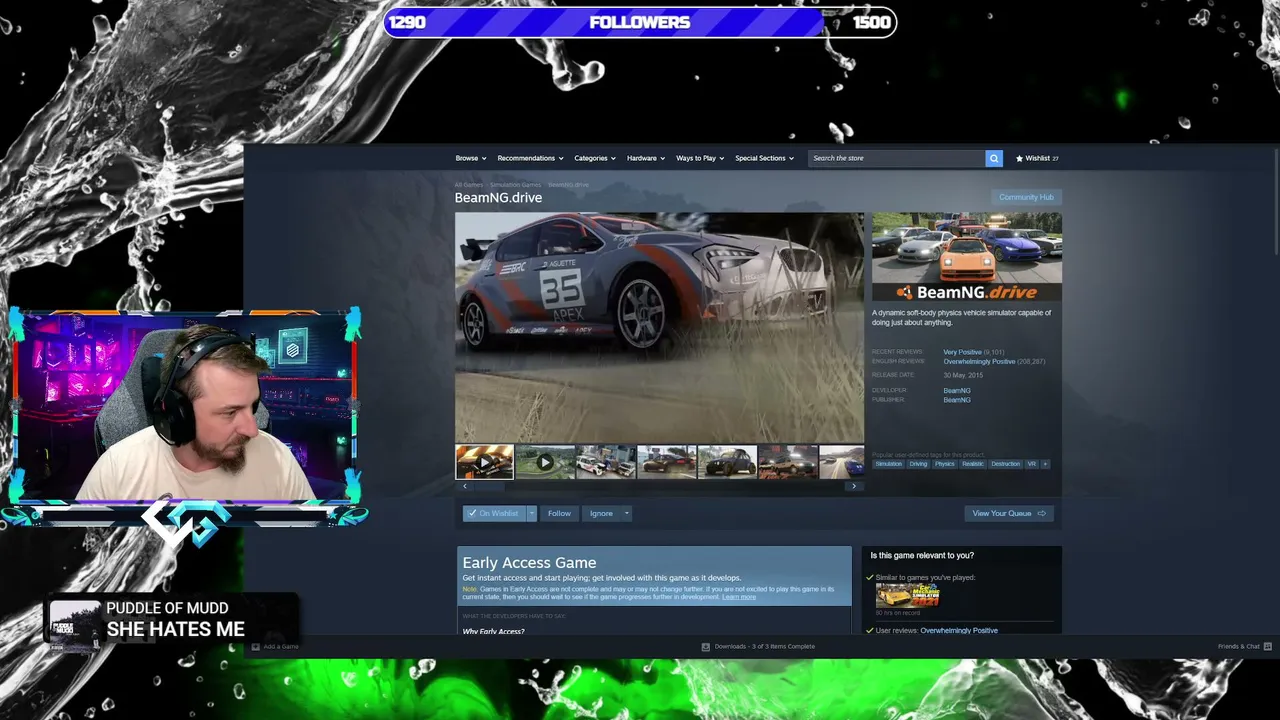Open the Ways to Play menu
Viewport: 1280px width, 720px height.
click(x=700, y=158)
